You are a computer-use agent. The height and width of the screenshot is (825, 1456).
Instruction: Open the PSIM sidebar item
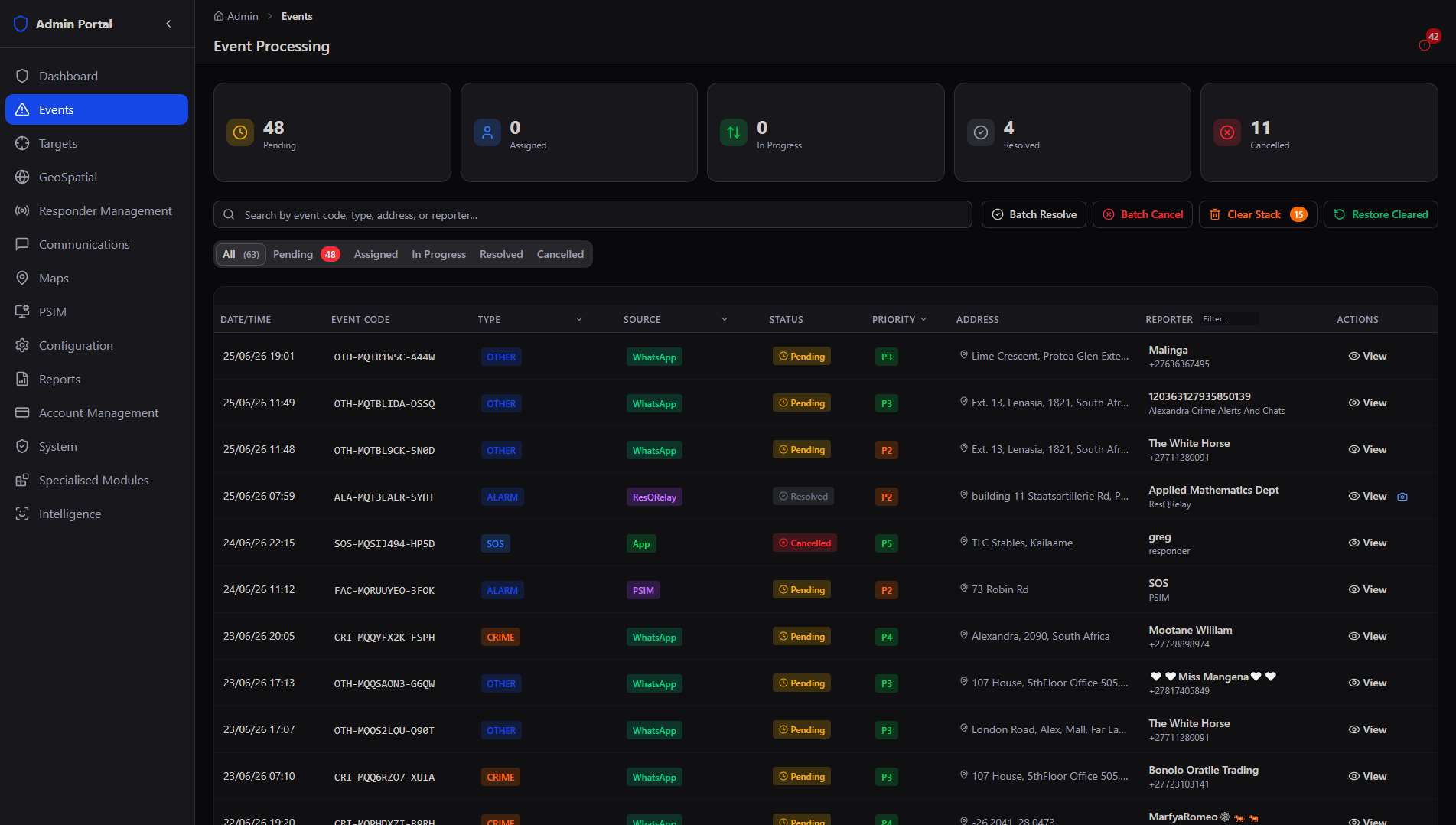pyautogui.click(x=96, y=311)
